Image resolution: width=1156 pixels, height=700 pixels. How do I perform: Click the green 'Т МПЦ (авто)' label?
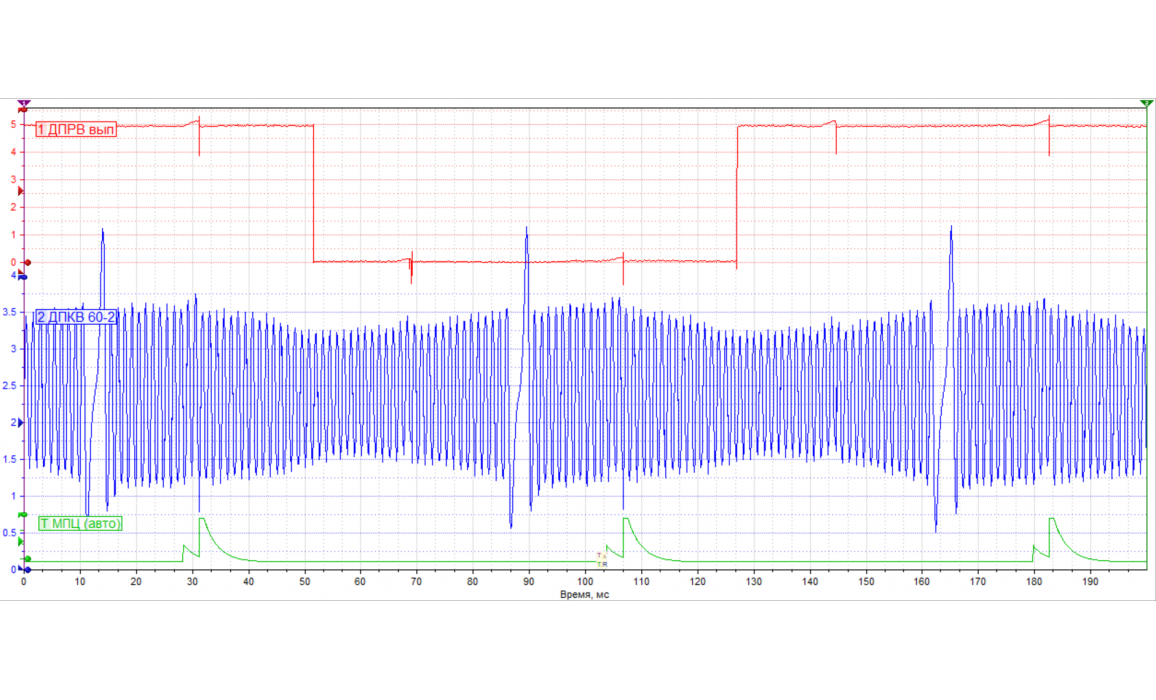tap(80, 523)
